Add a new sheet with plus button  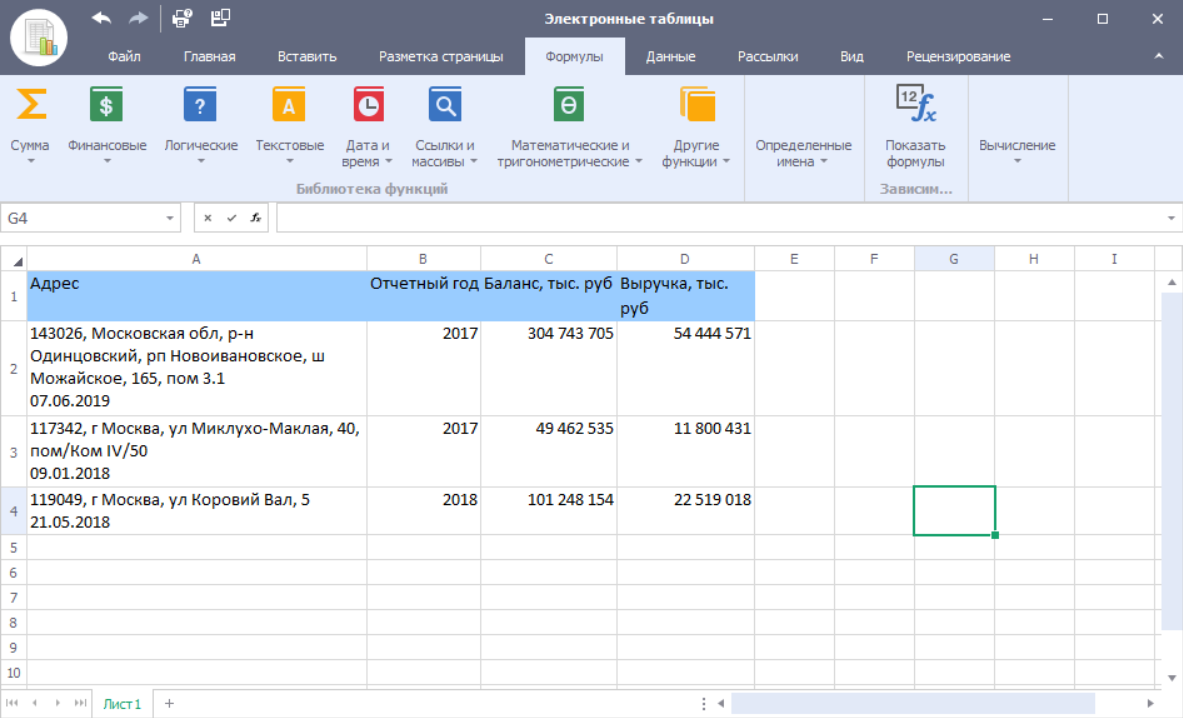click(169, 704)
